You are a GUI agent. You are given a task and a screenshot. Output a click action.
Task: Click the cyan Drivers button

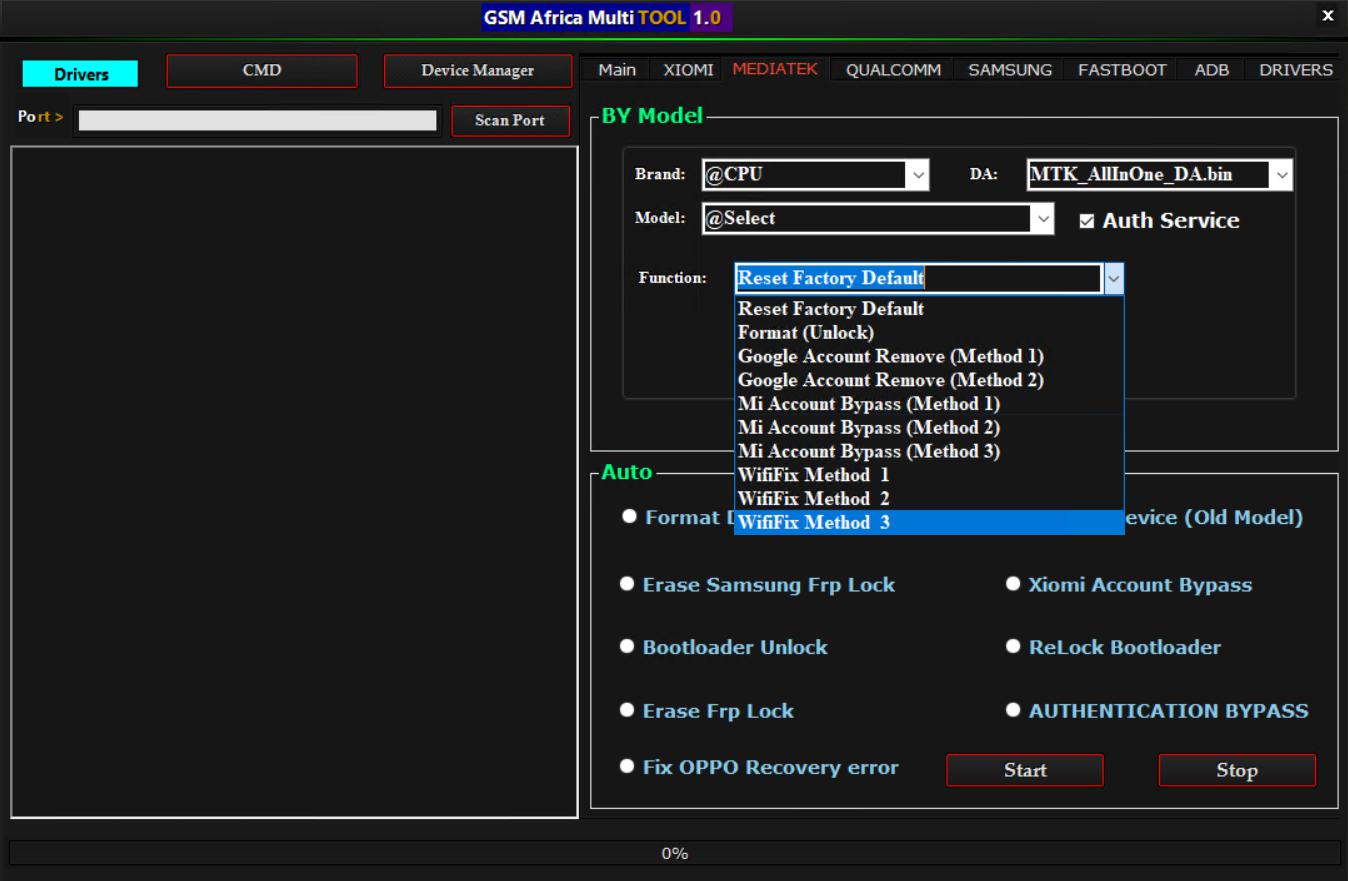[x=81, y=74]
